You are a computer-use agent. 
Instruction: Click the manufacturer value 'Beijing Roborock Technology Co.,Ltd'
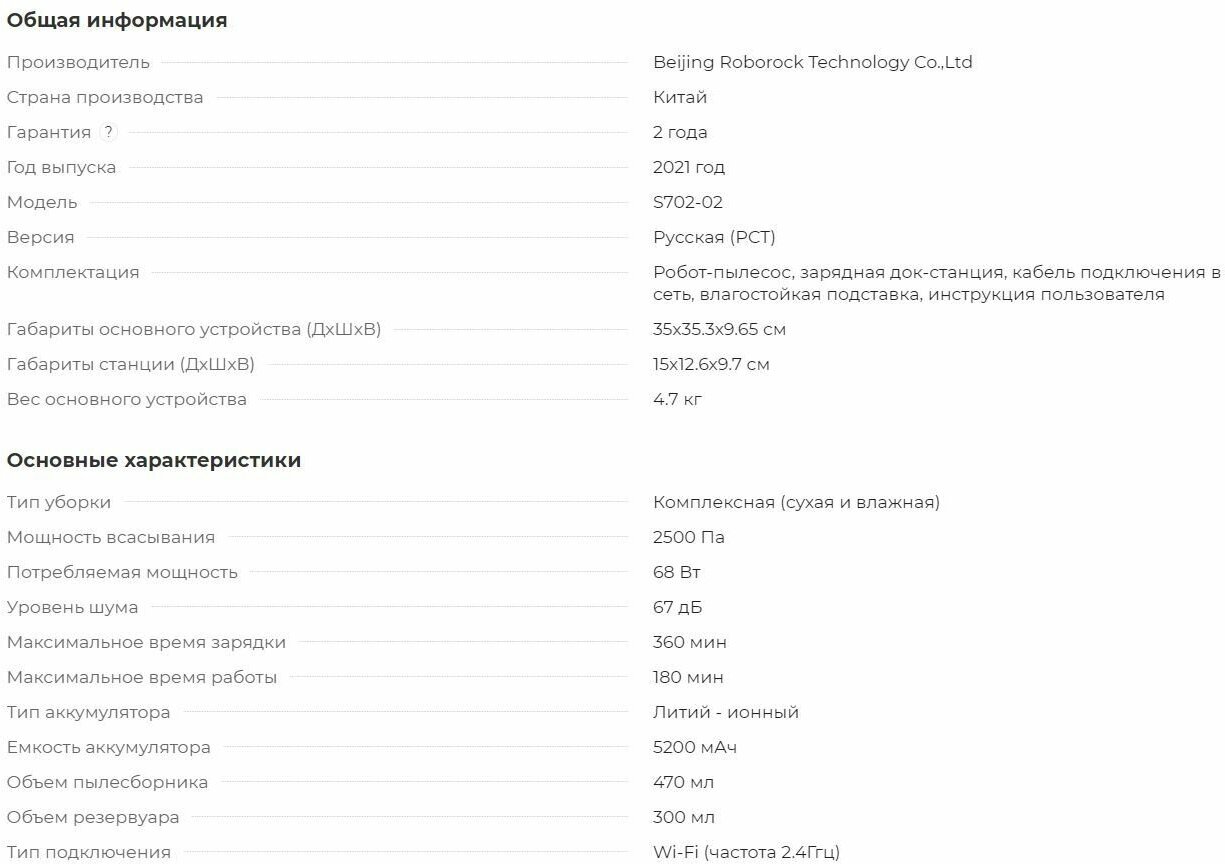[812, 62]
